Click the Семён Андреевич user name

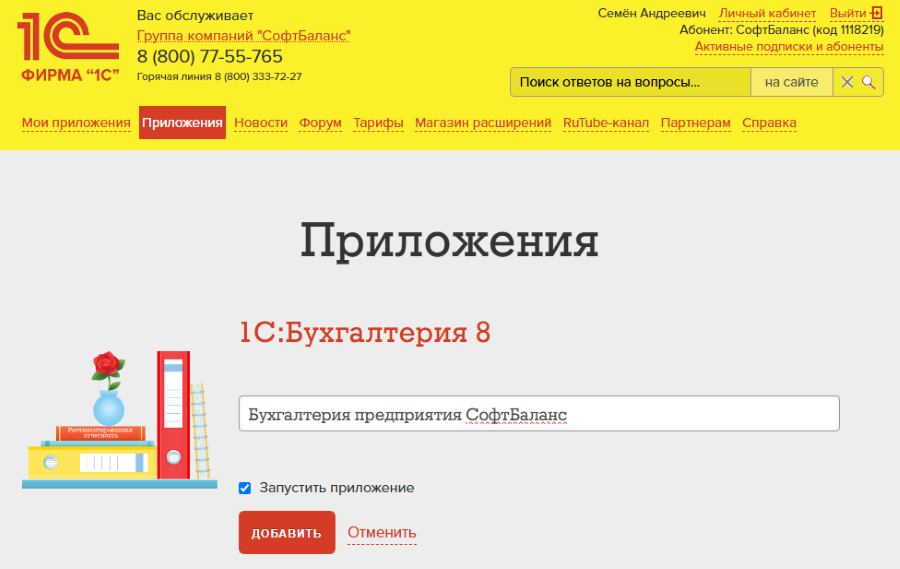click(651, 13)
